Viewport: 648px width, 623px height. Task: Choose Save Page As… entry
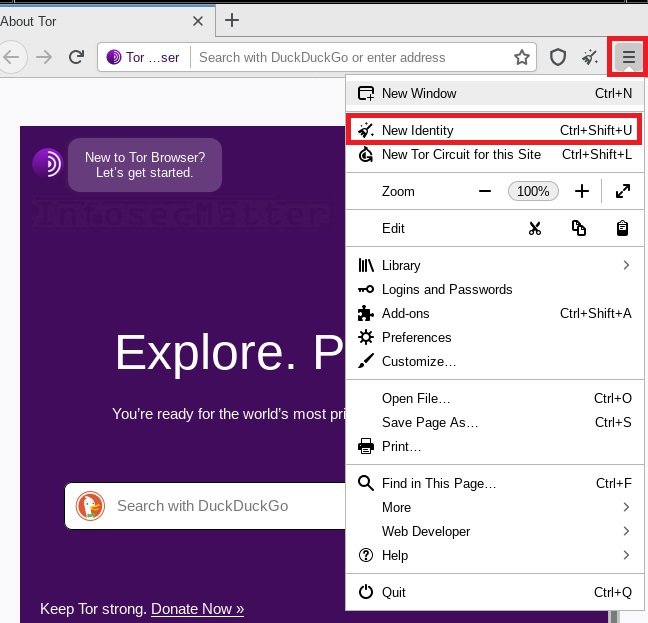point(495,422)
